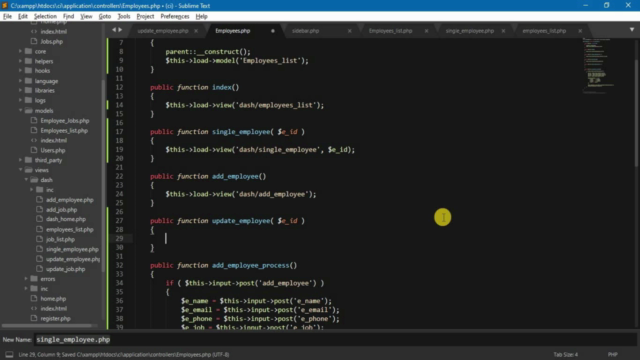Expand the language folder

(20, 81)
